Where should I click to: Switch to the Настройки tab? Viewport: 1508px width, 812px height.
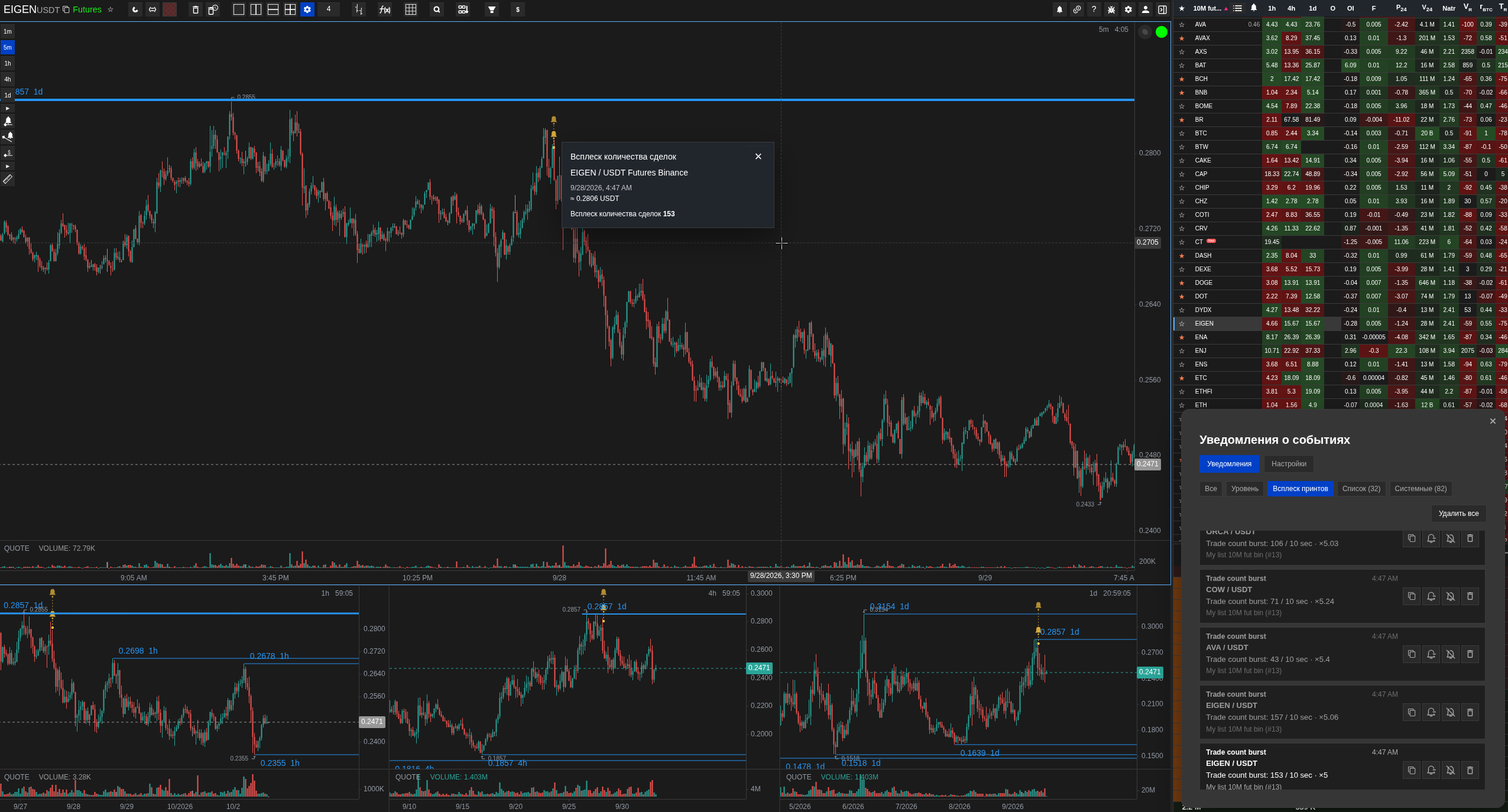click(x=1289, y=464)
